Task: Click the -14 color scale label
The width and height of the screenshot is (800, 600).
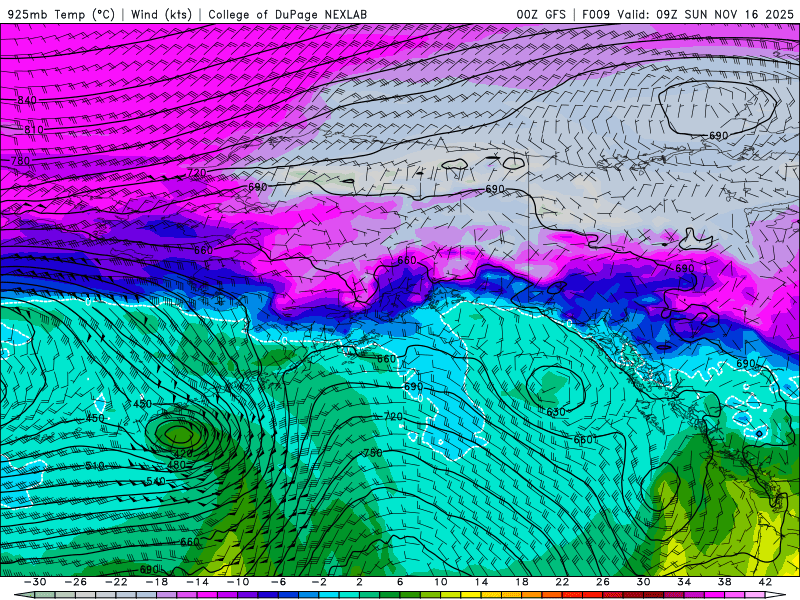Action: 197,582
